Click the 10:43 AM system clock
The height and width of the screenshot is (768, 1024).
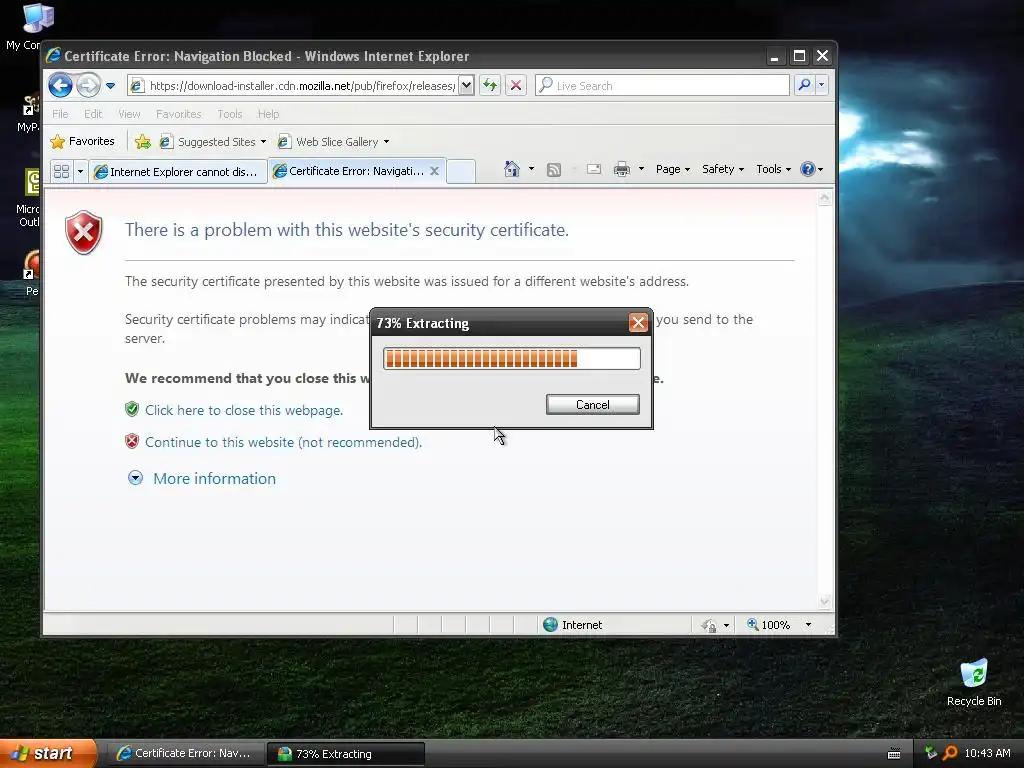987,753
